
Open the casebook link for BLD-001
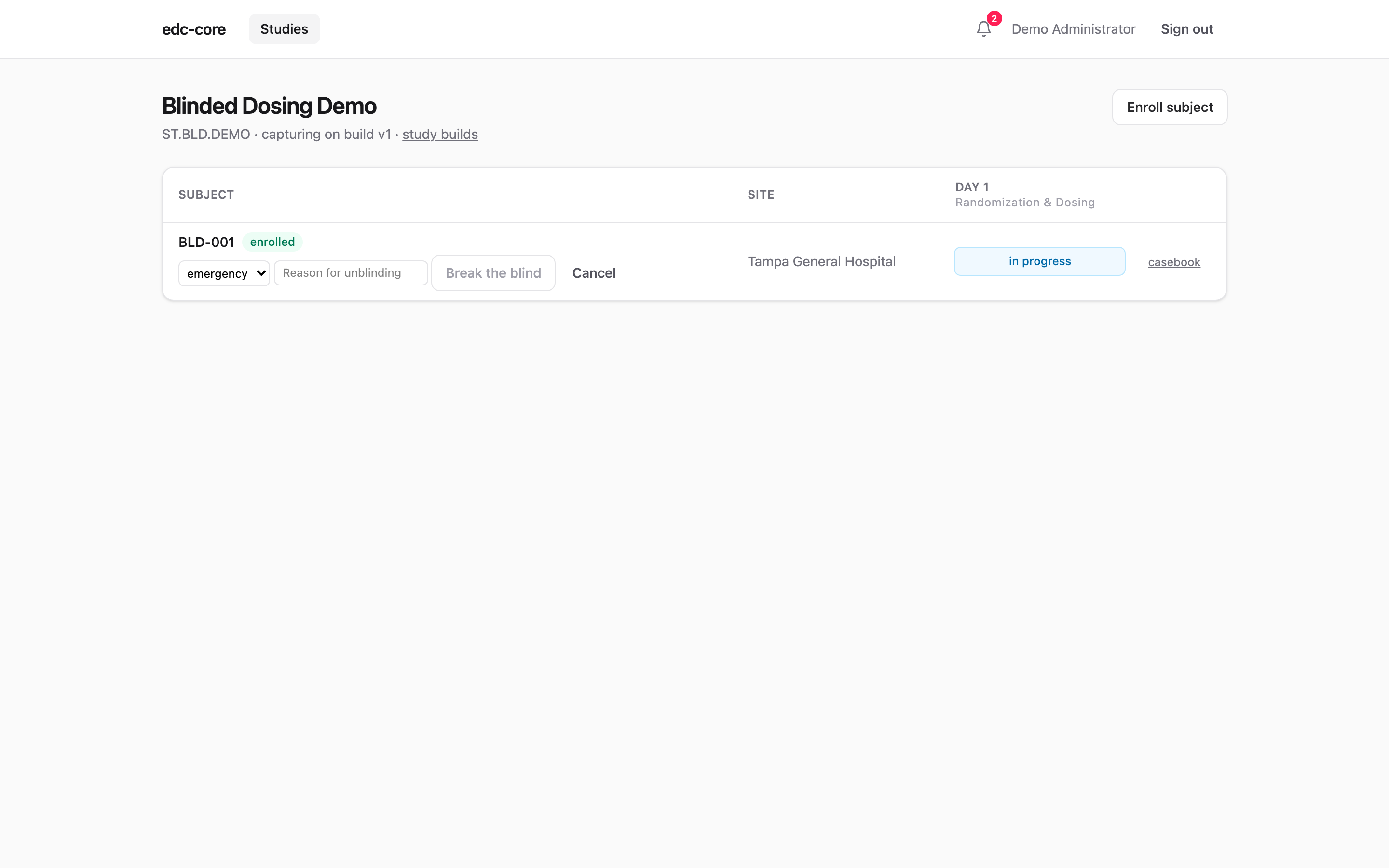(1174, 262)
